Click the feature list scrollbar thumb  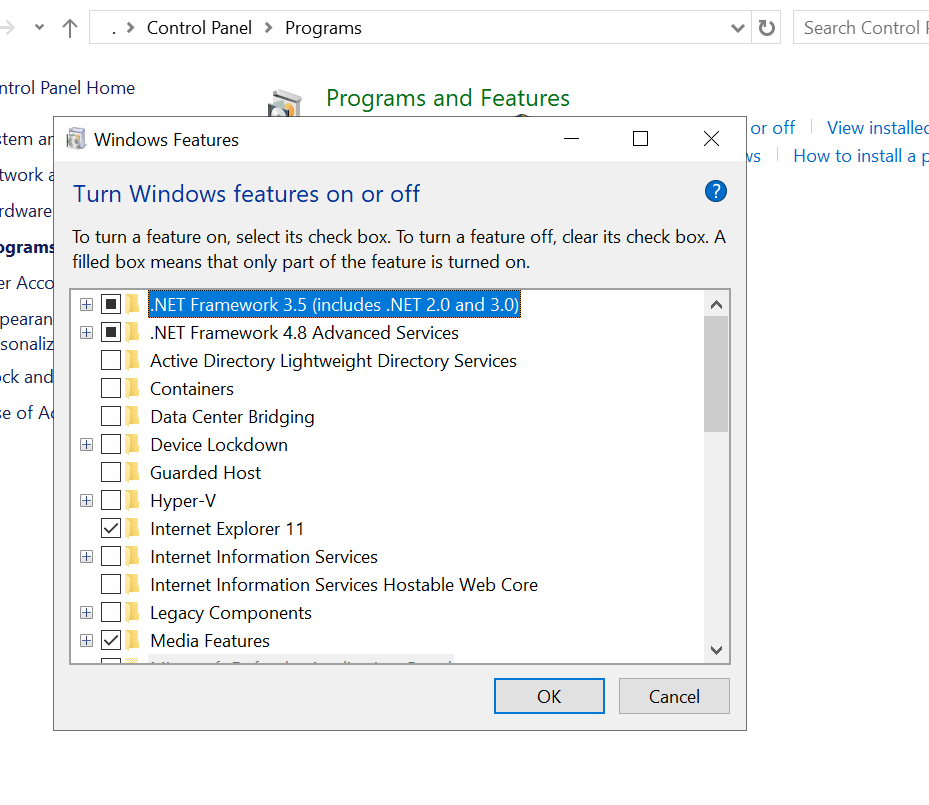(716, 374)
